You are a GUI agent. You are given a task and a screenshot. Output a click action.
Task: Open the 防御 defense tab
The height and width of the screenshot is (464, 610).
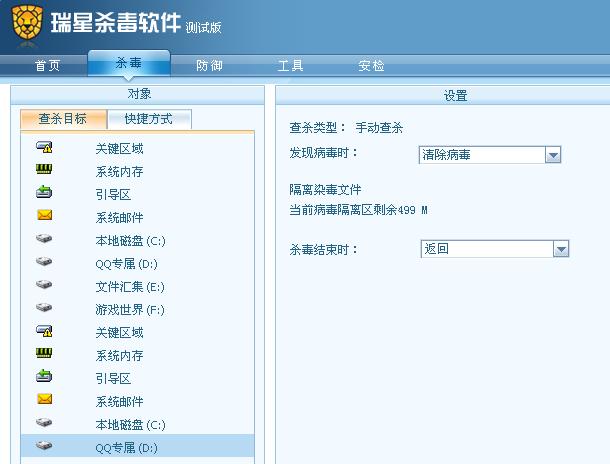[x=209, y=65]
